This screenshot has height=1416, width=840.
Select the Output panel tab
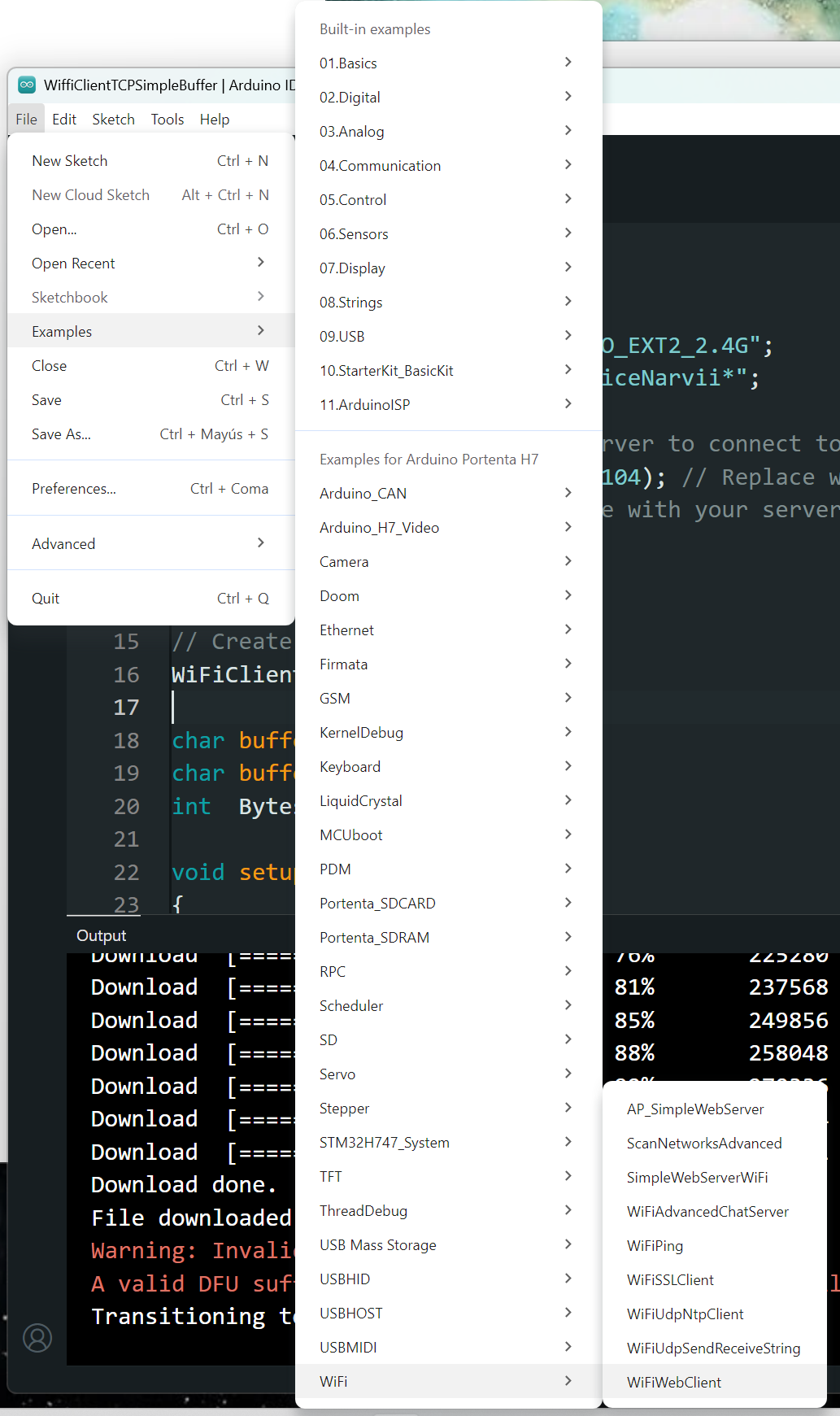click(x=102, y=935)
